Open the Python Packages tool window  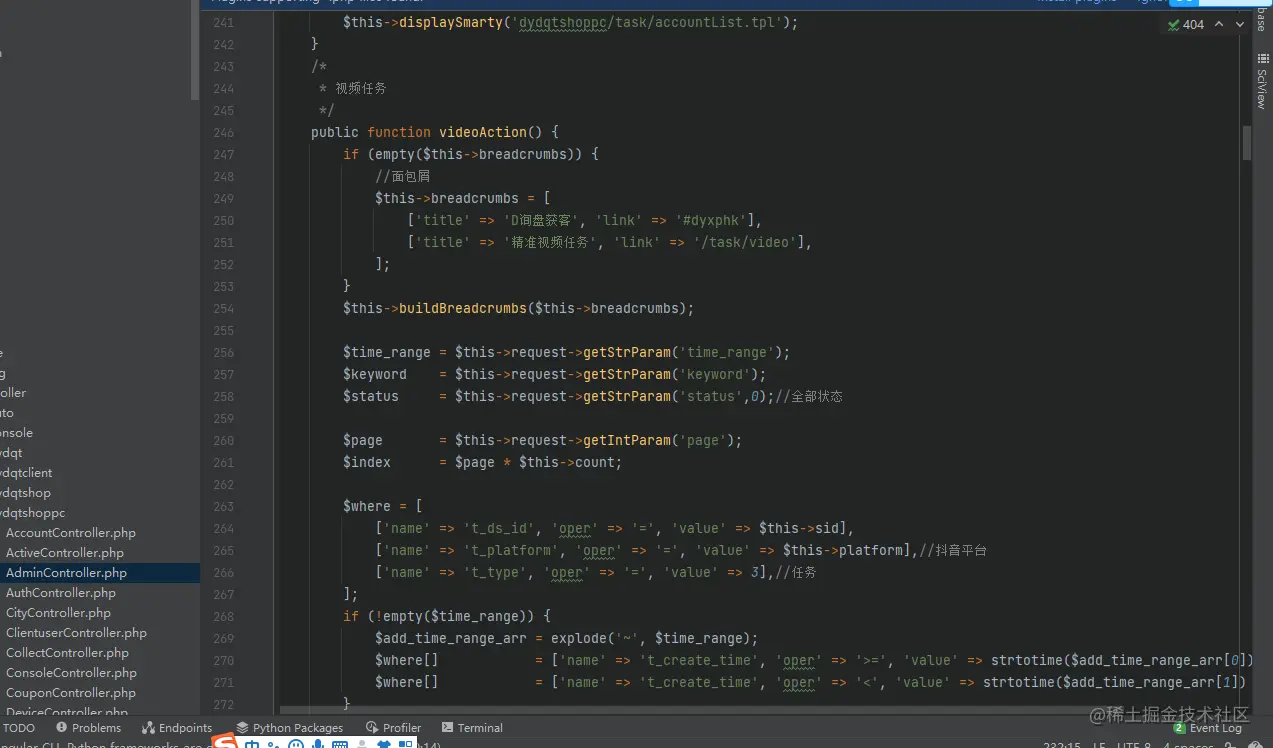click(289, 728)
